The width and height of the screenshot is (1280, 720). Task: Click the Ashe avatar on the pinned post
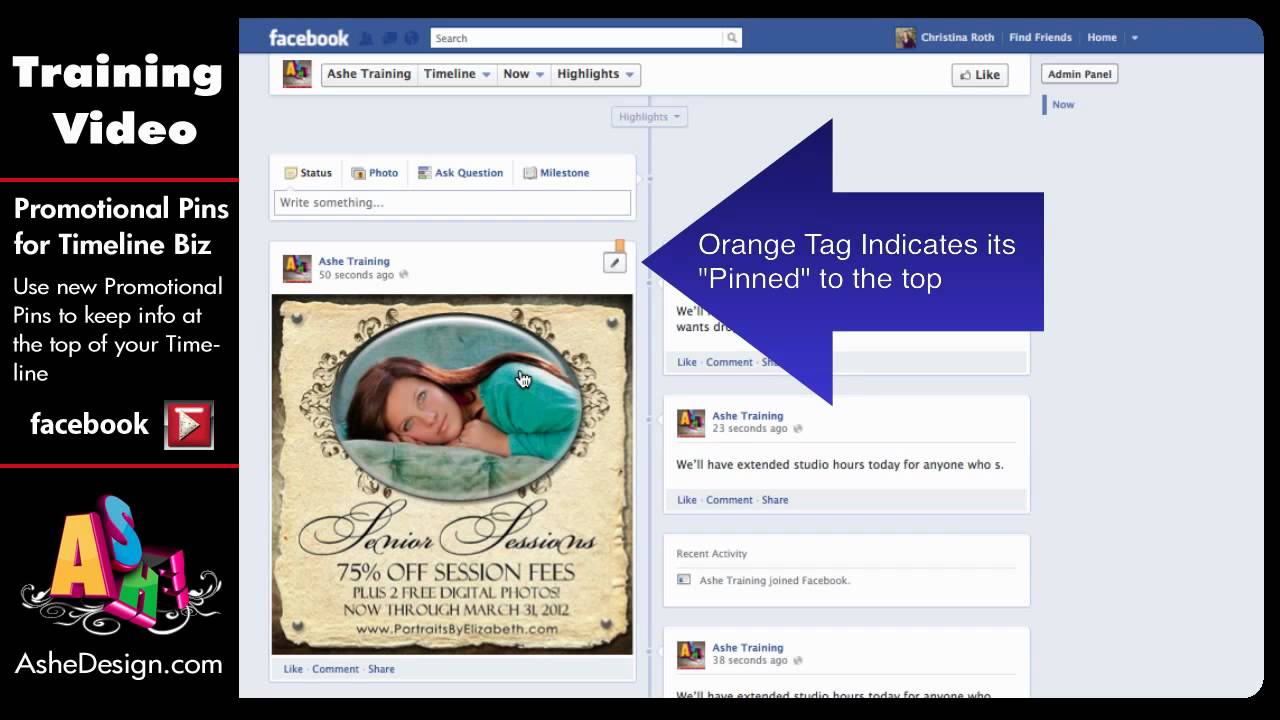tap(297, 268)
